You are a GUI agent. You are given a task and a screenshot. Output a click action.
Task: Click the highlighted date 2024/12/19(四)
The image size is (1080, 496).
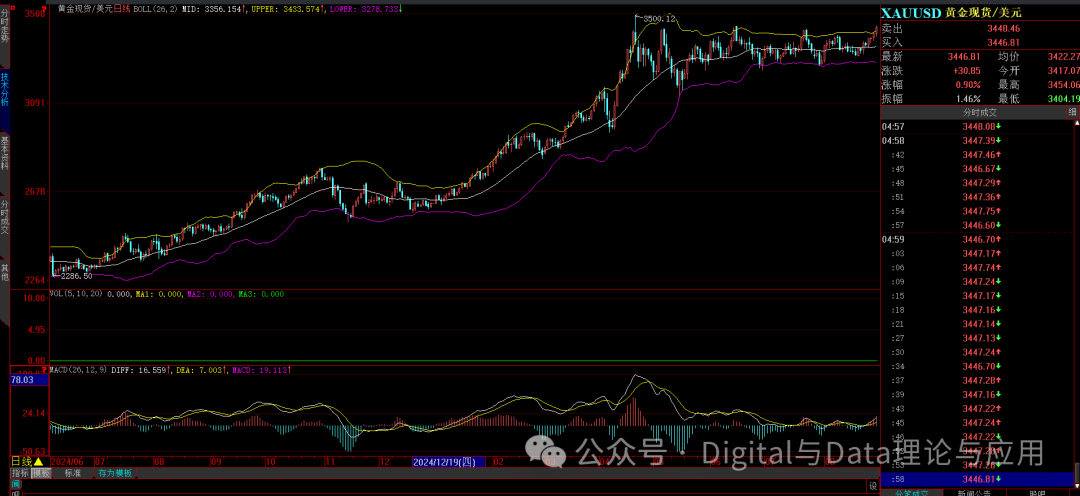[x=448, y=462]
